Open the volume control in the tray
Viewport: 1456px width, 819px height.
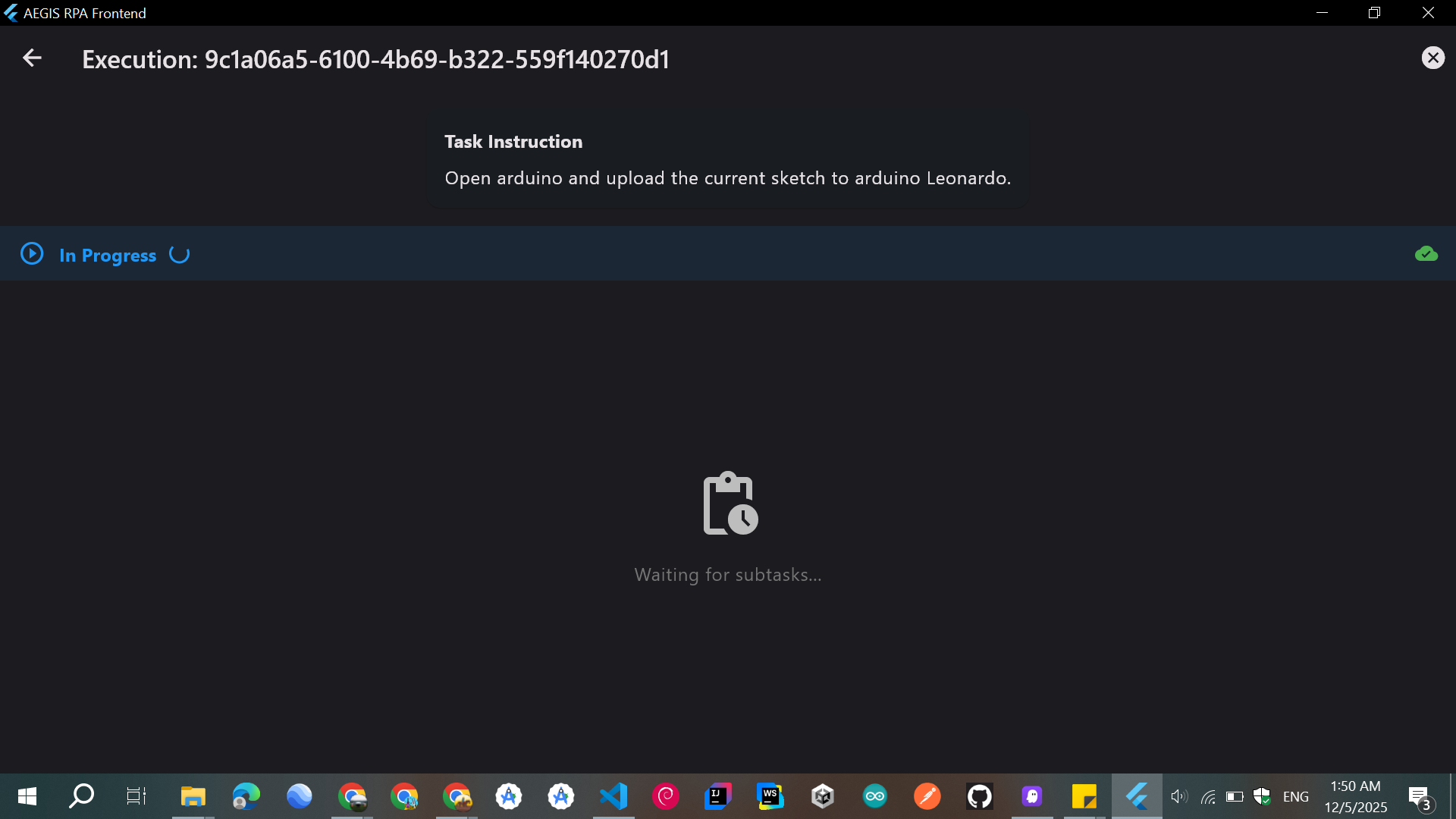click(1178, 796)
